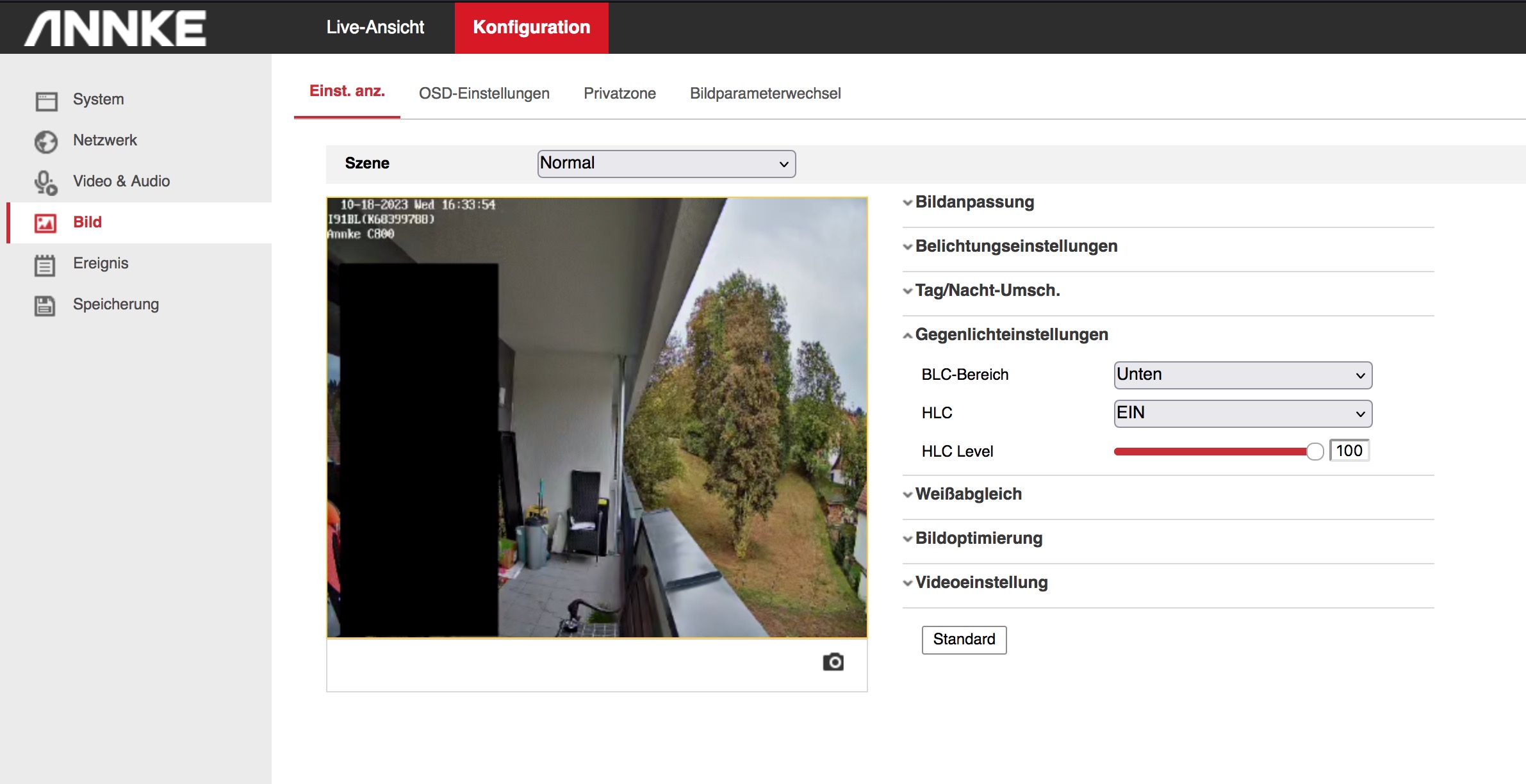Viewport: 1526px width, 784px height.
Task: Open the BLC-Bereich dropdown
Action: [x=1242, y=375]
